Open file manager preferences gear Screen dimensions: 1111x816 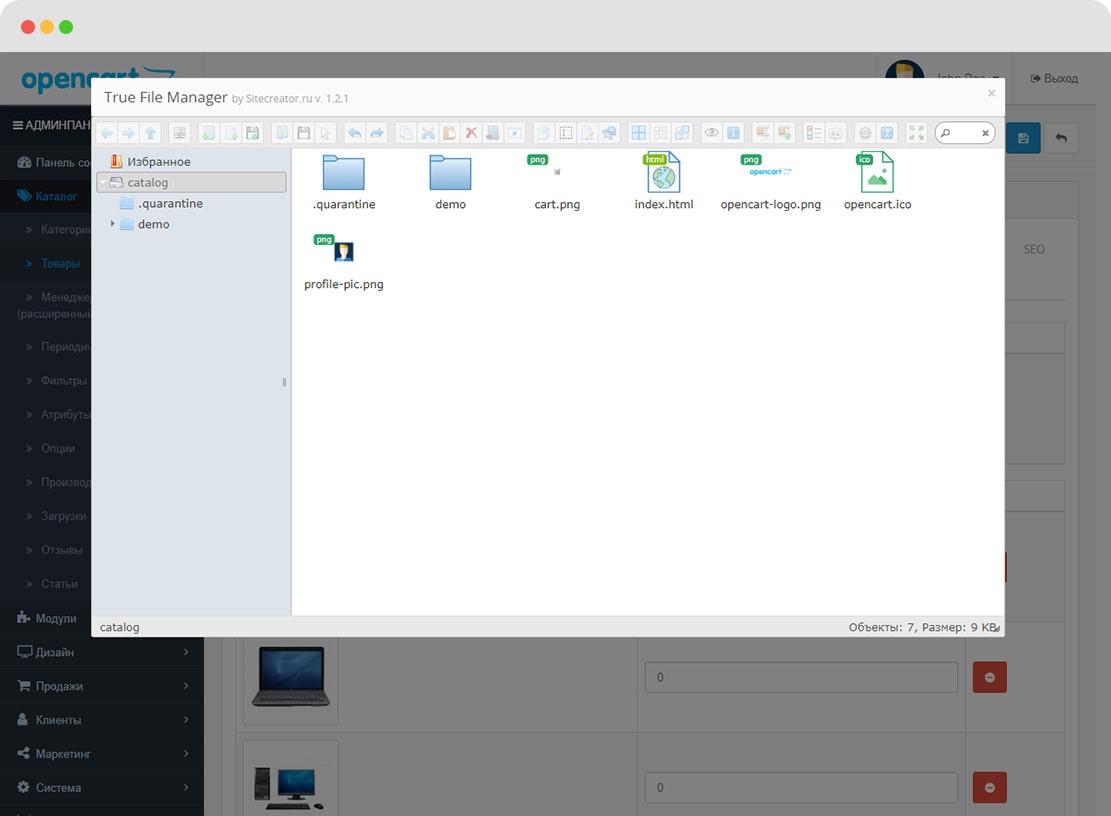pos(865,133)
